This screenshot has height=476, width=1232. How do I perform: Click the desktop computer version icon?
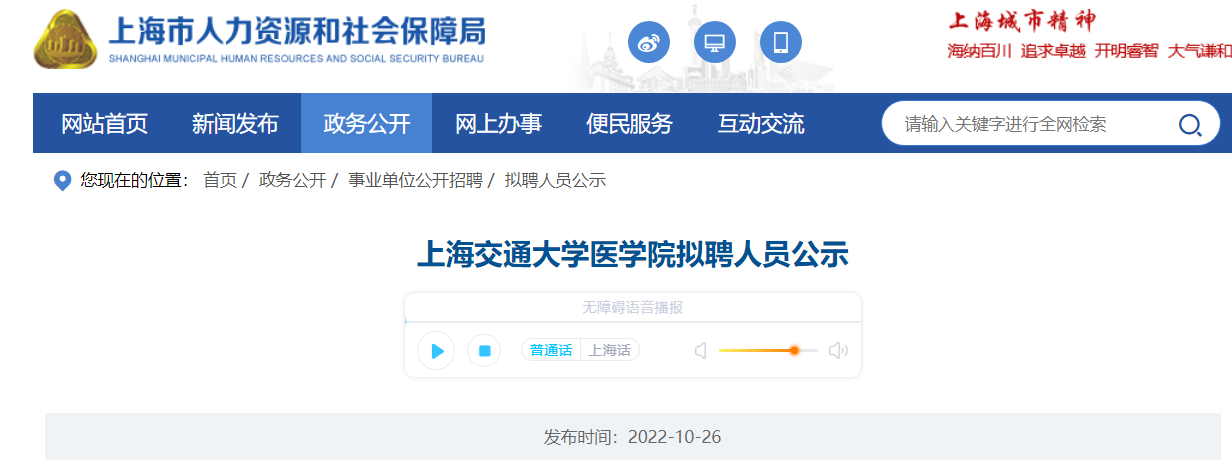715,43
